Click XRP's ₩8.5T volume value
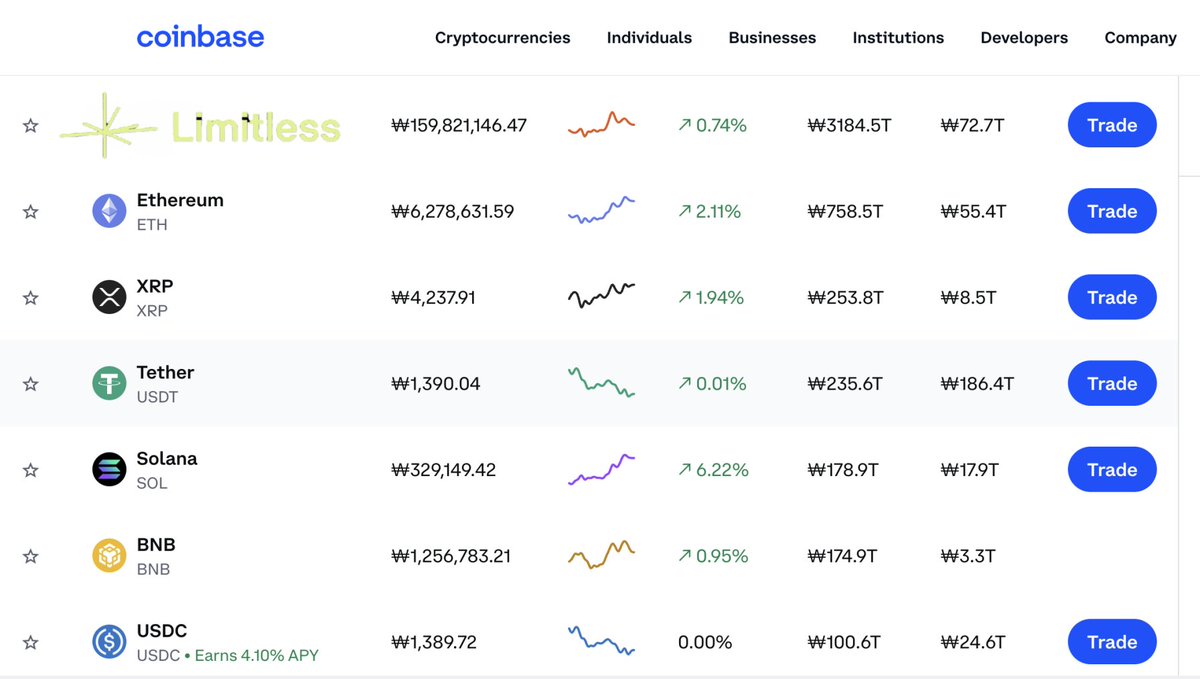The width and height of the screenshot is (1200, 679). click(x=968, y=297)
